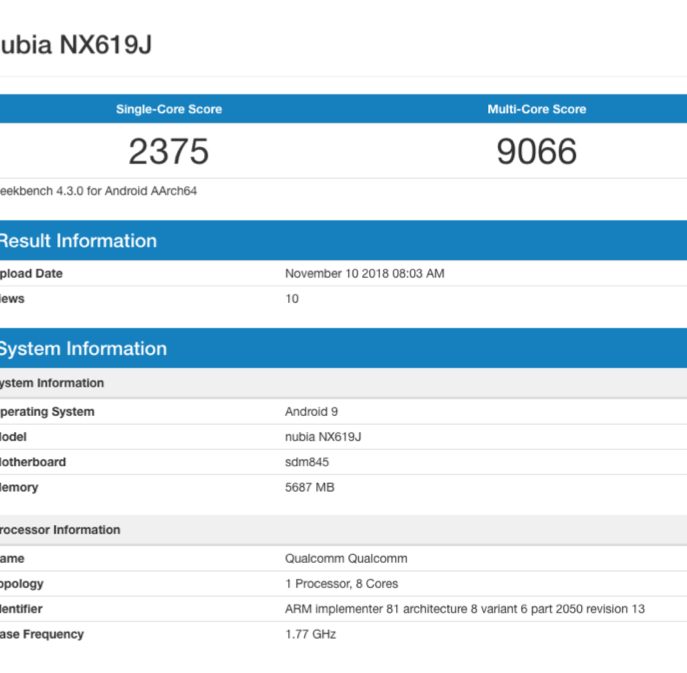Click the motherboard value sdm845

[307, 462]
